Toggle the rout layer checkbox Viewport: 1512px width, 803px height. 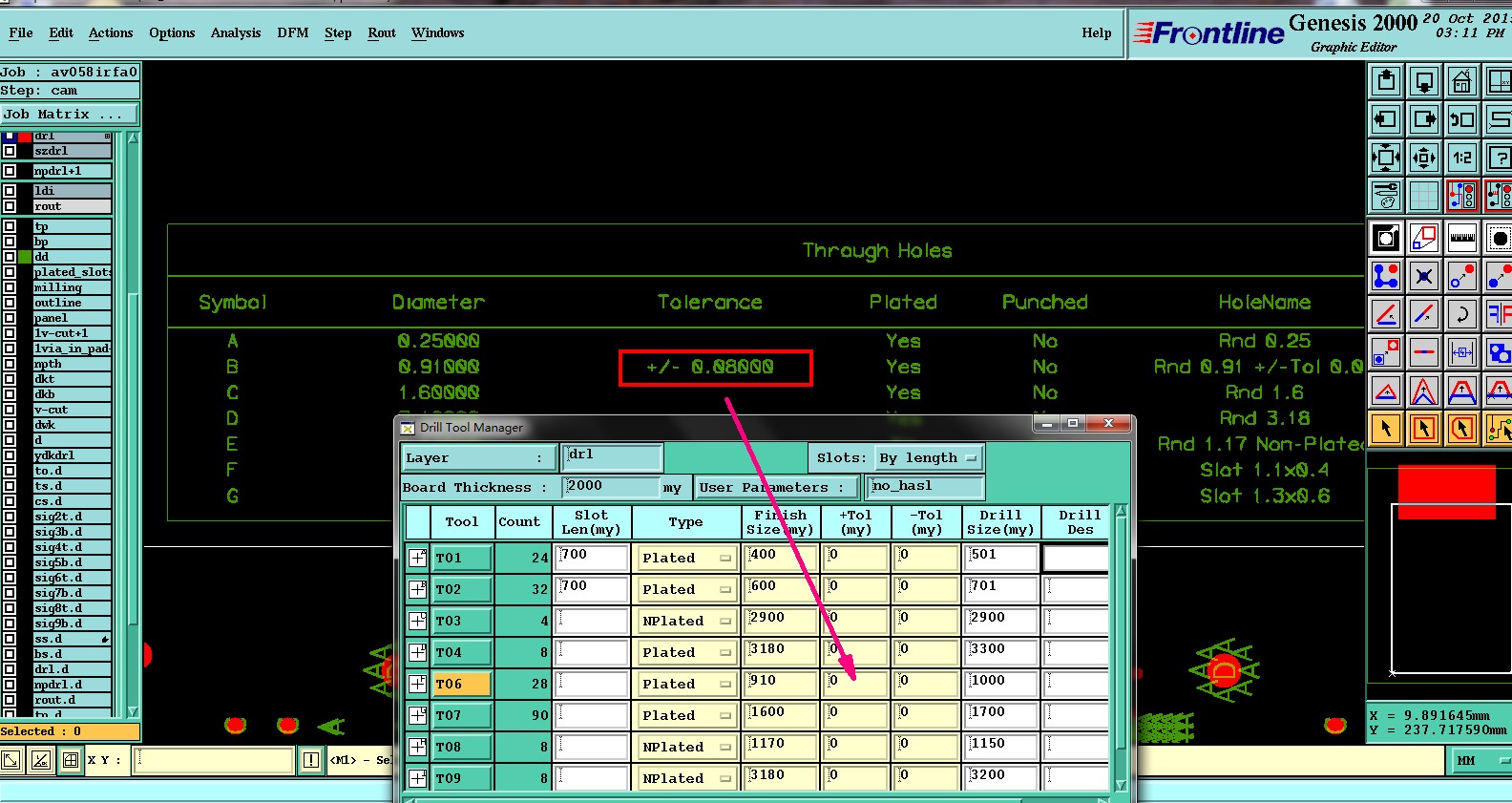click(x=10, y=206)
